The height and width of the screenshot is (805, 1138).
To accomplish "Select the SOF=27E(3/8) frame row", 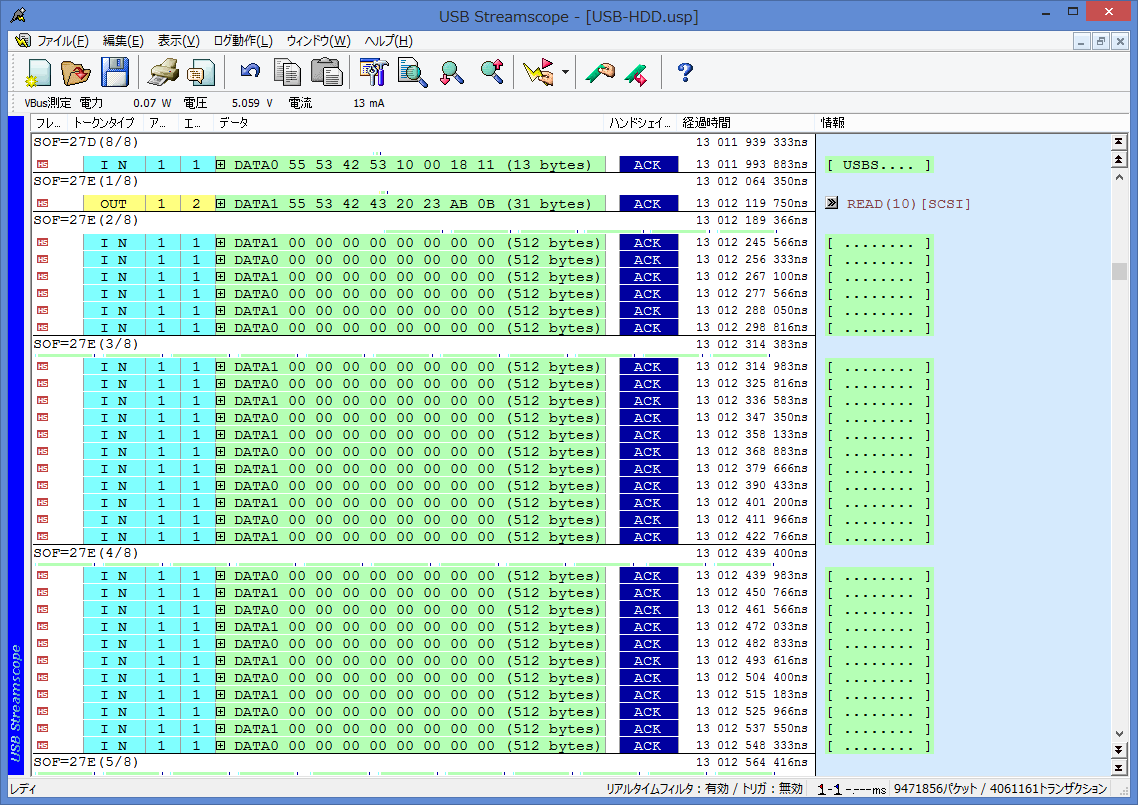I will pos(423,344).
